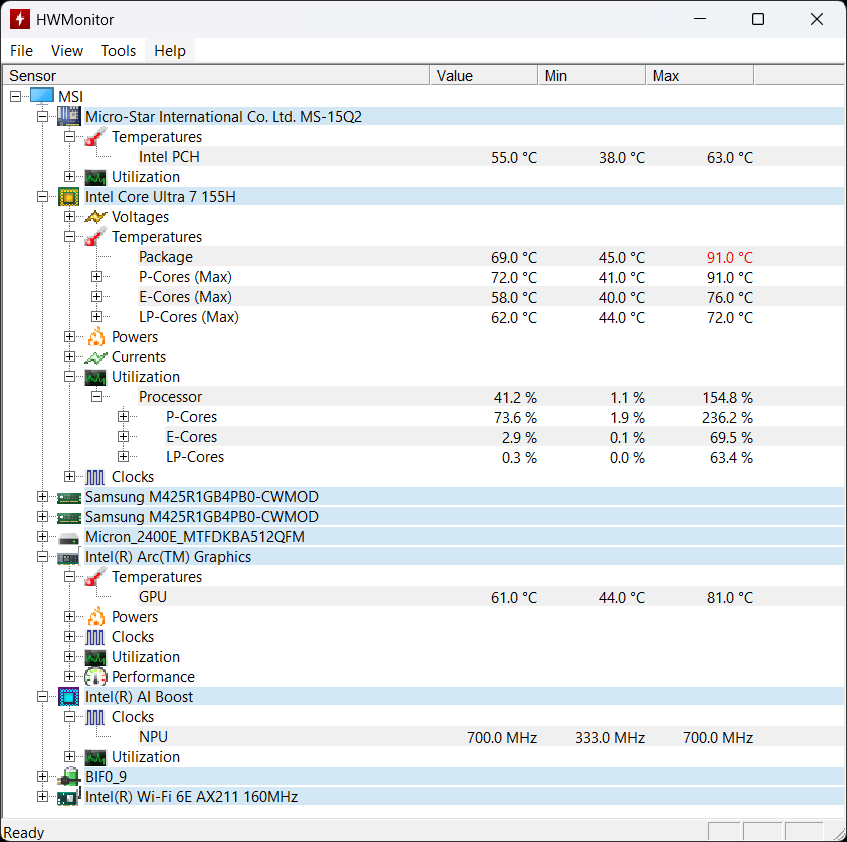The image size is (847, 842).
Task: Collapse the Micro-Star International MS-15Q2 node
Action: tap(43, 116)
